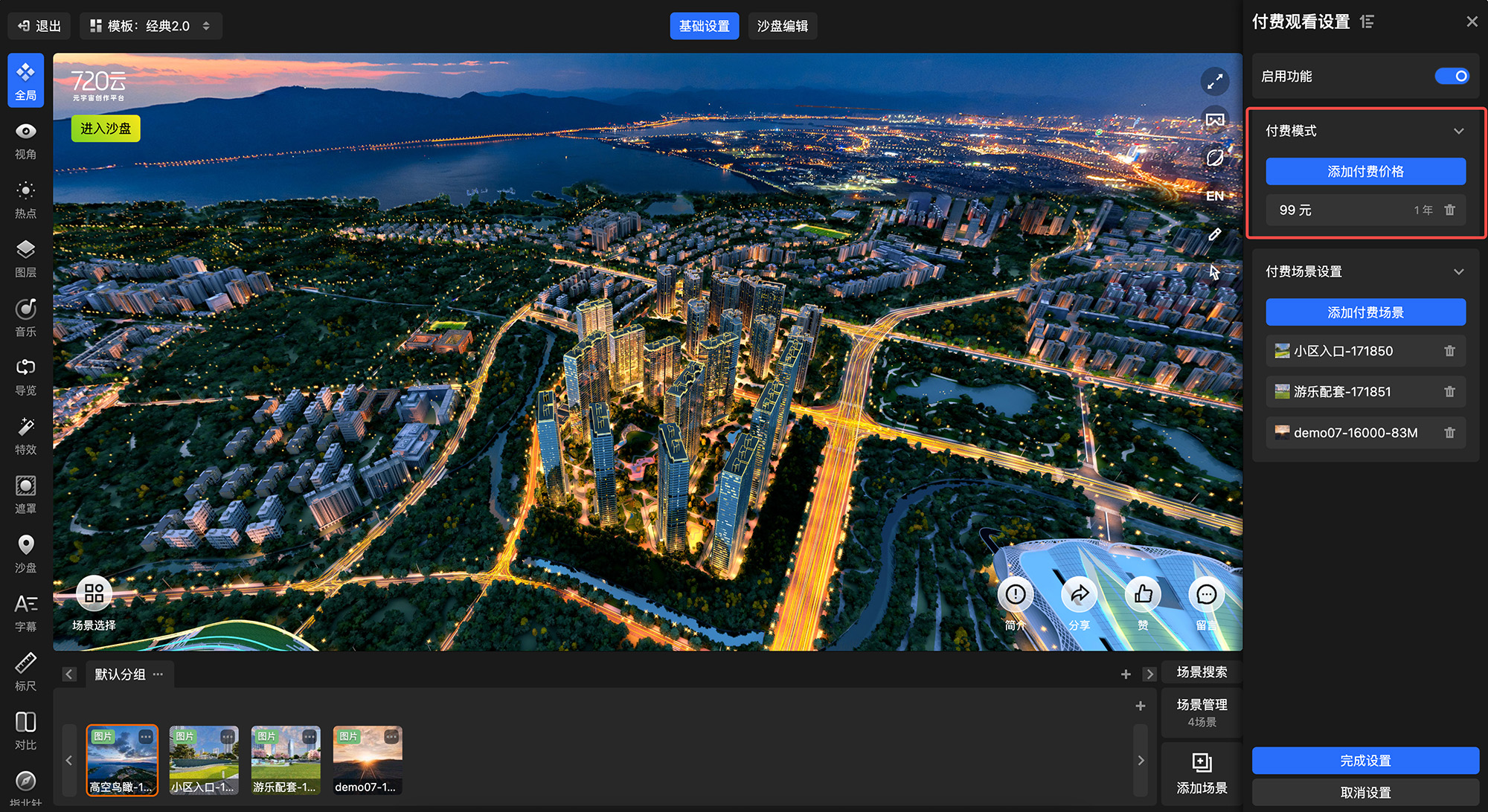This screenshot has height=812, width=1488.
Task: Click the 分享 share icon
Action: (1079, 595)
